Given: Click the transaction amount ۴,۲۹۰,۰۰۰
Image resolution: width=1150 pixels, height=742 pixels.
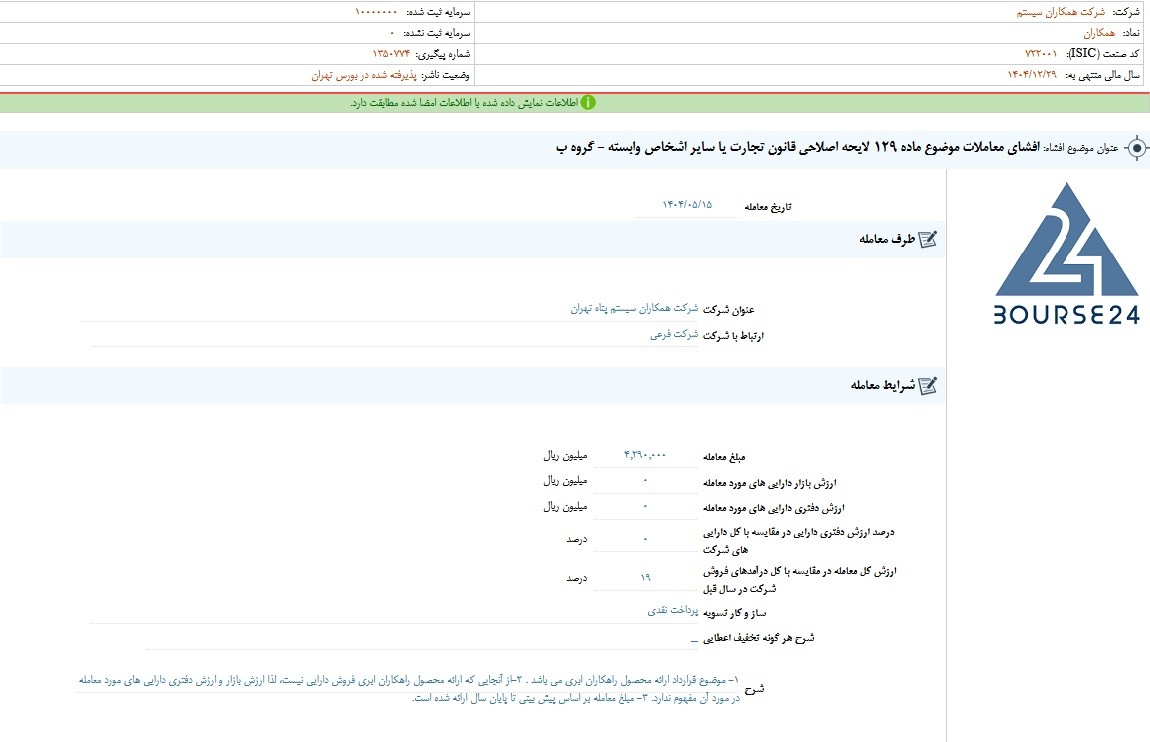Looking at the screenshot, I should tap(645, 455).
